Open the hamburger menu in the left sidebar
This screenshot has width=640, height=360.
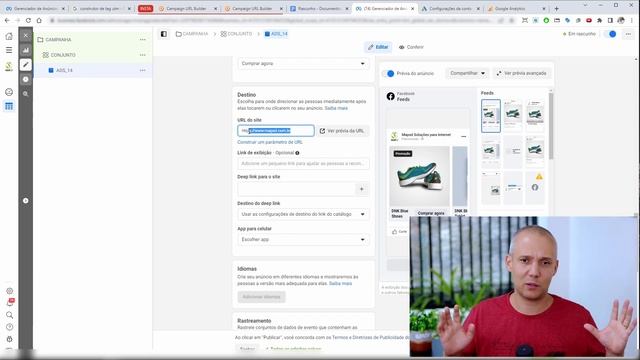click(x=9, y=50)
